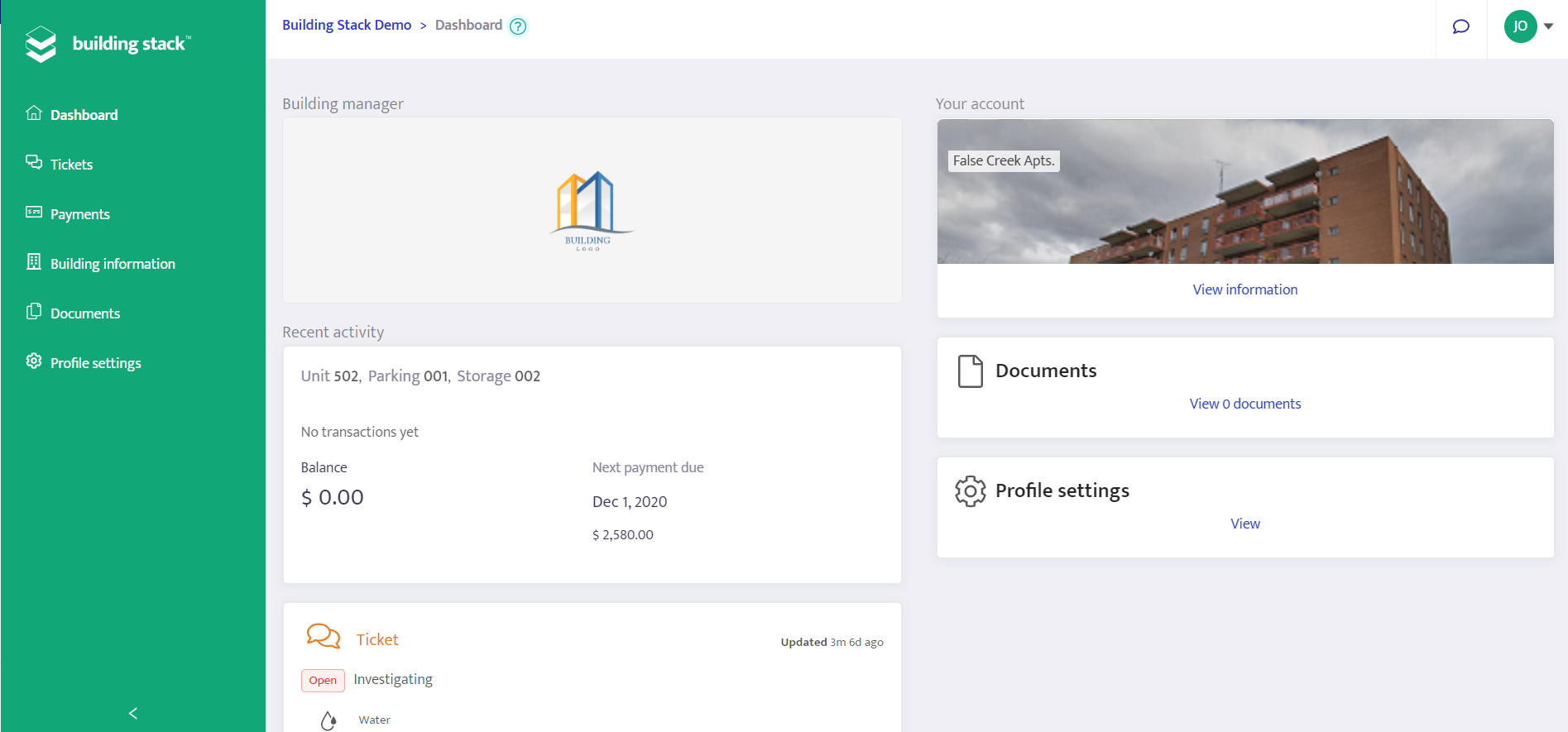Image resolution: width=1568 pixels, height=732 pixels.
Task: Click the Investigating ticket status text
Action: [393, 679]
